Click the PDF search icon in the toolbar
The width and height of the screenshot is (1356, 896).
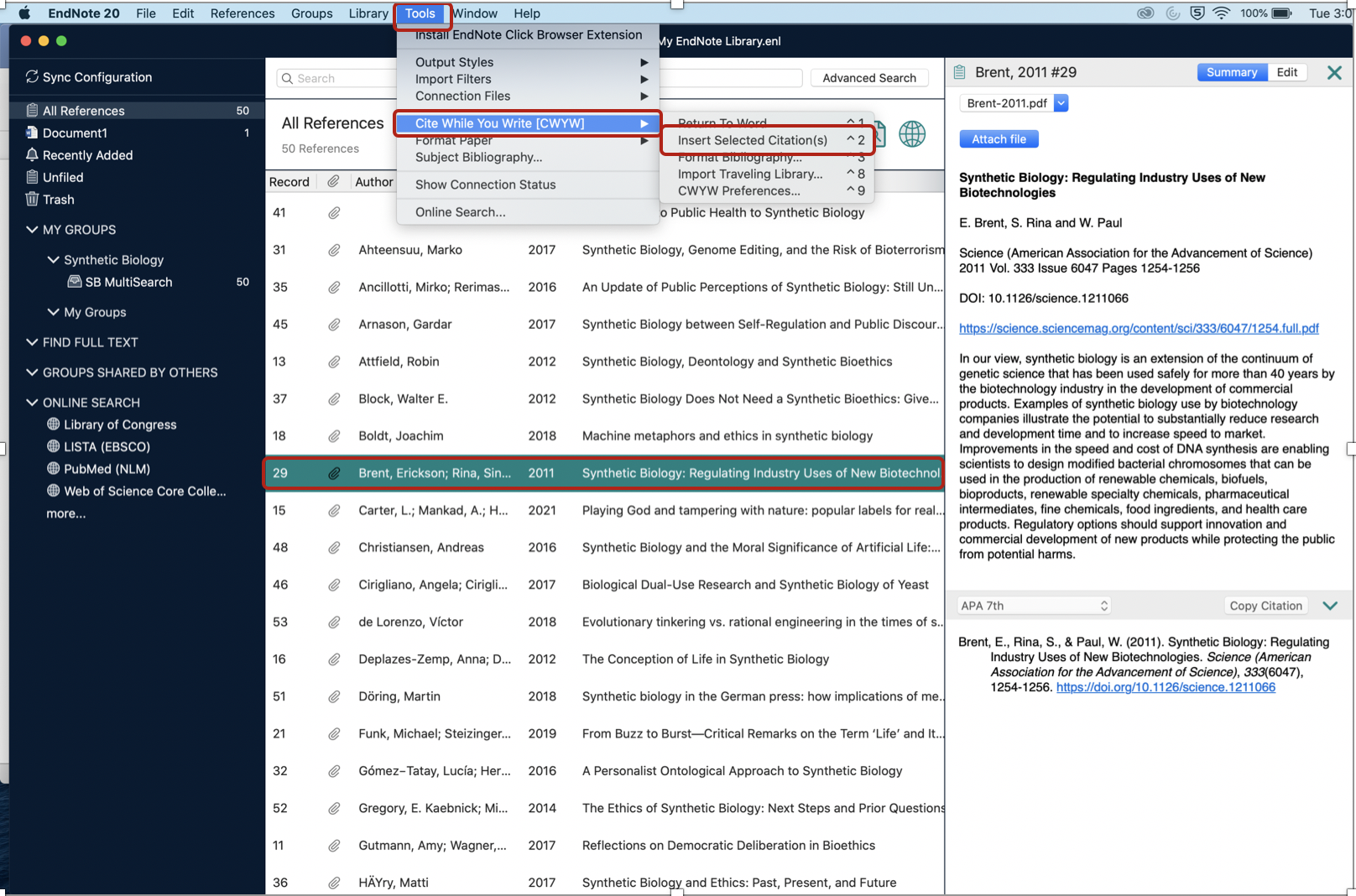pos(878,133)
